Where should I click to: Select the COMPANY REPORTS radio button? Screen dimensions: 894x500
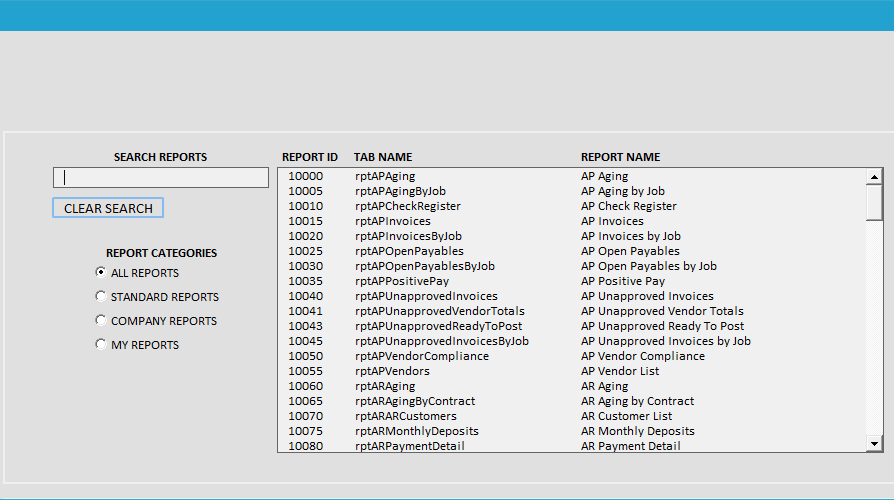(x=100, y=320)
